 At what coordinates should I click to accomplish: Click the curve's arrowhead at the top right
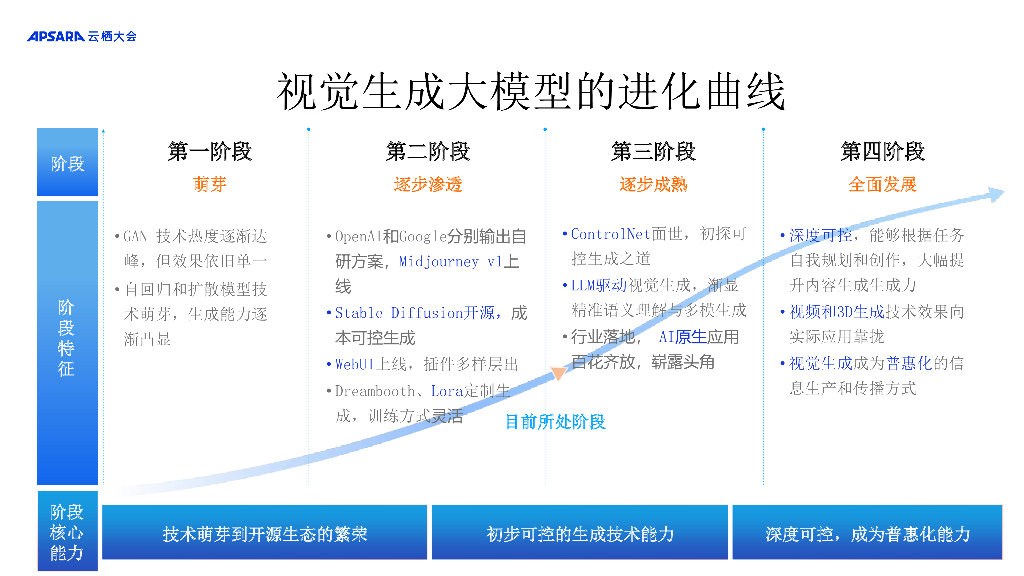pos(995,194)
